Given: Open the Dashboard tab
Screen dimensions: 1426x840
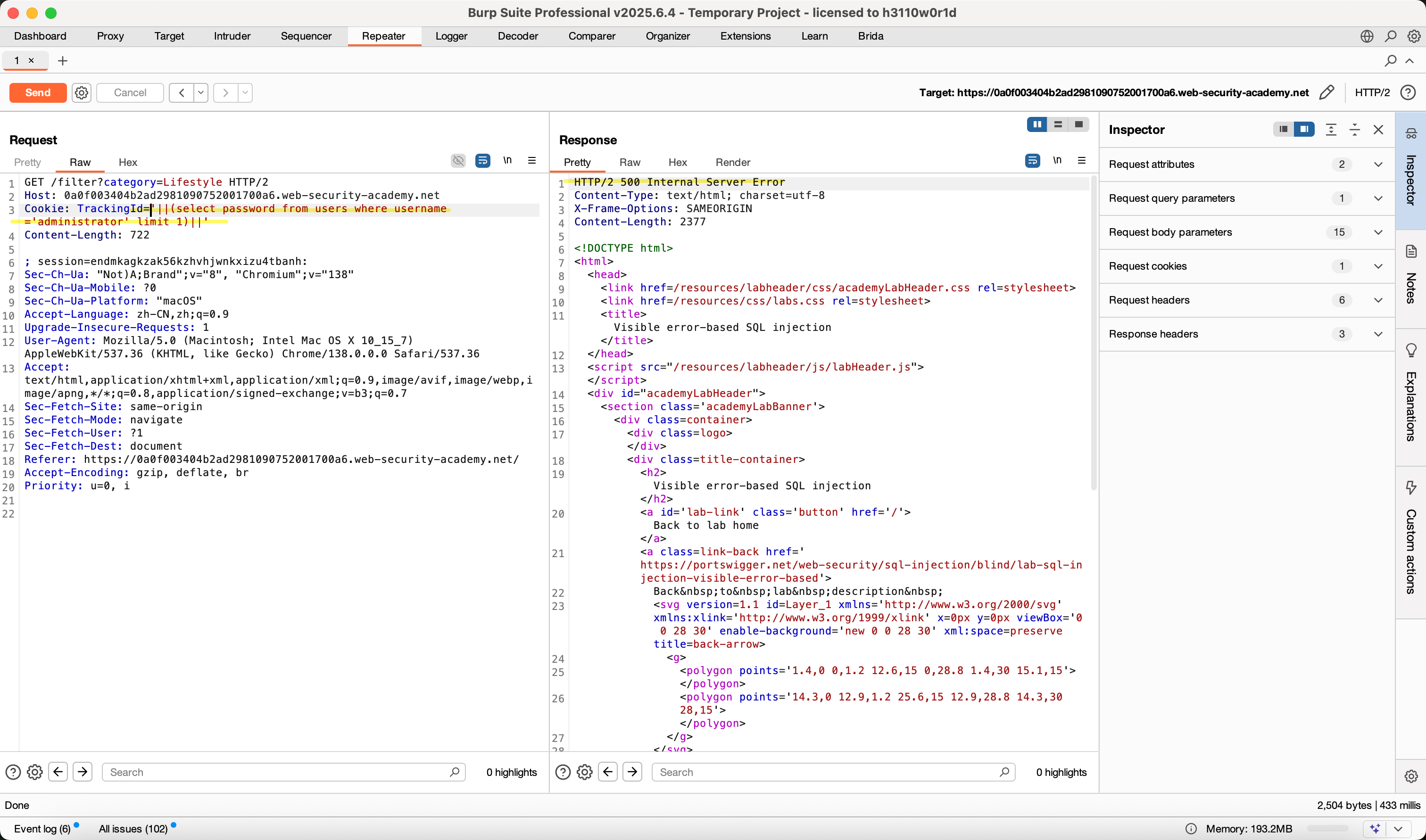Looking at the screenshot, I should click(40, 36).
